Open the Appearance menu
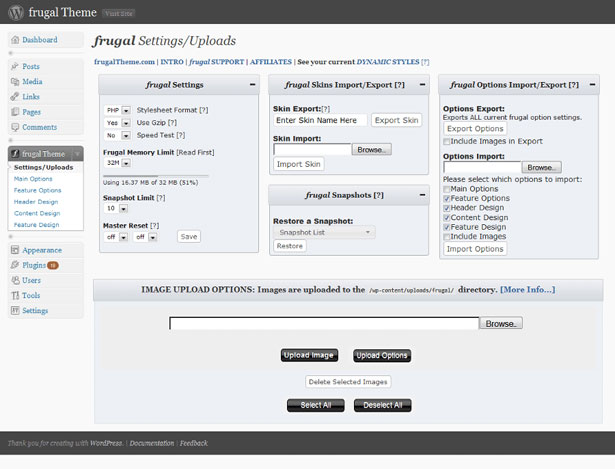The width and height of the screenshot is (615, 469). (x=42, y=250)
